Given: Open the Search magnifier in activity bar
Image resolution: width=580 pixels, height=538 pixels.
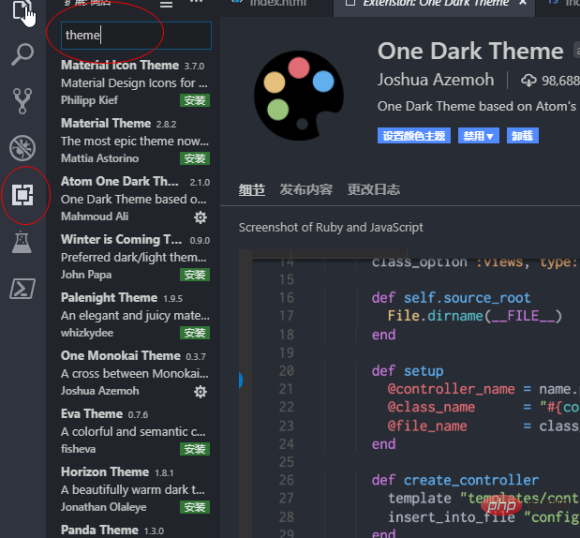Looking at the screenshot, I should (x=22, y=54).
